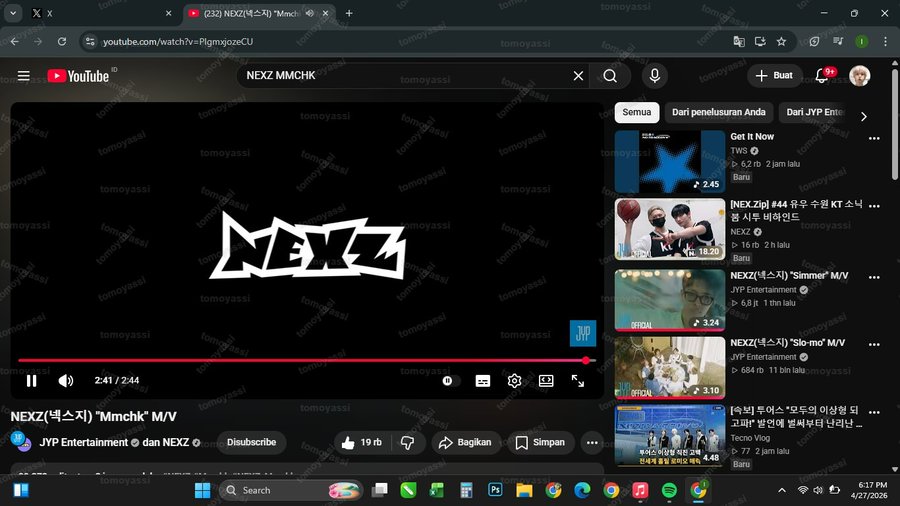The height and width of the screenshot is (506, 900).
Task: Open the media control icon in toolbar
Action: point(838,41)
